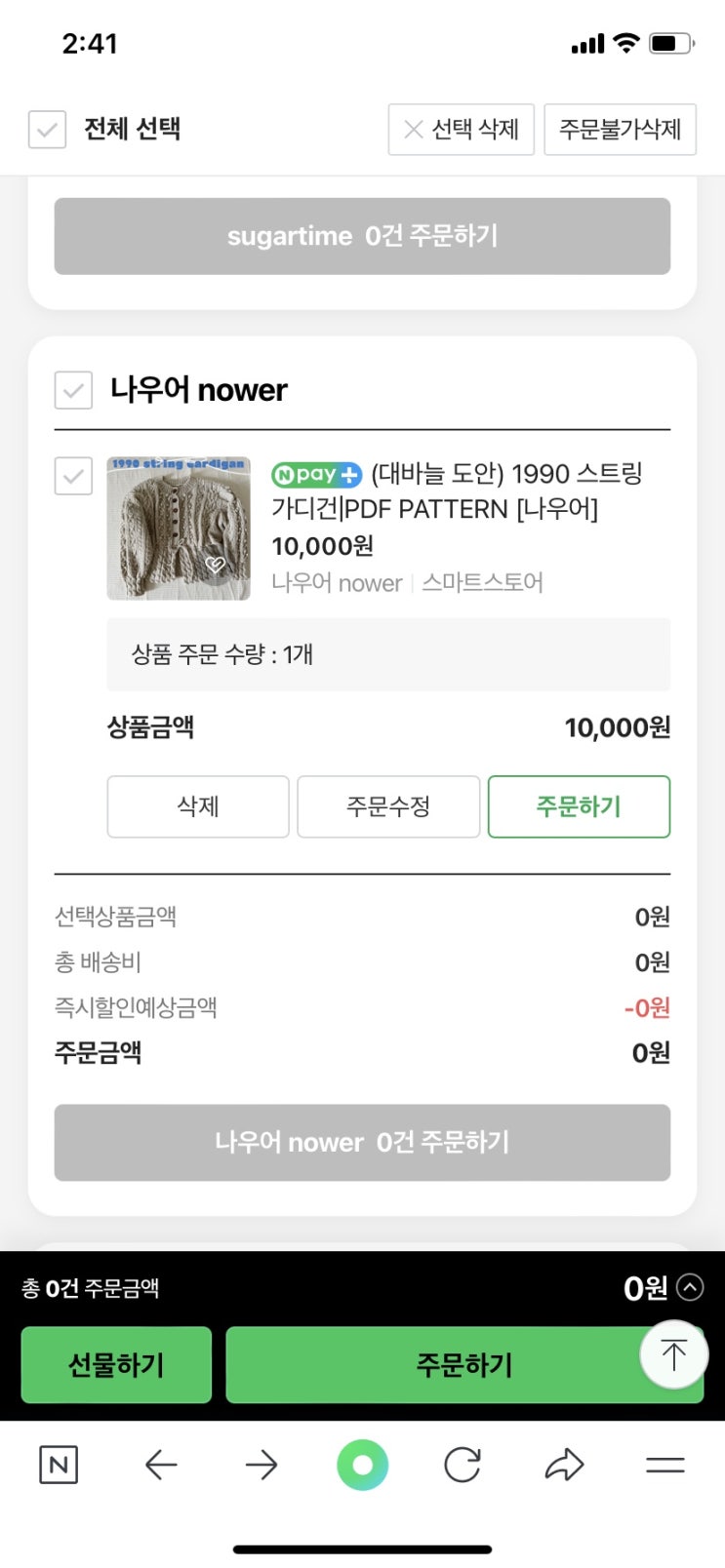
Task: Open 주문수정 for the cardigan pattern
Action: click(x=388, y=806)
